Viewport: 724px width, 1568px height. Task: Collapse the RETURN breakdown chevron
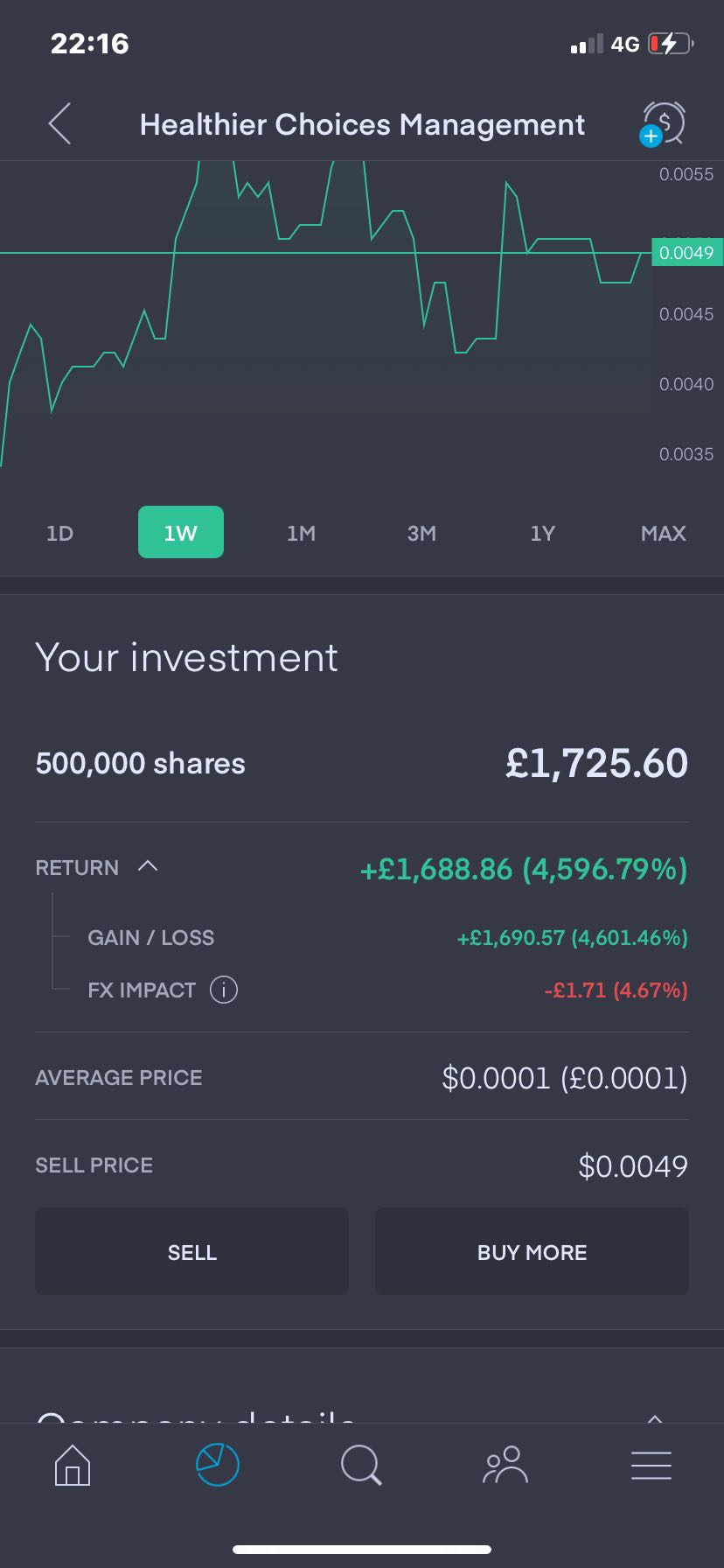[148, 866]
